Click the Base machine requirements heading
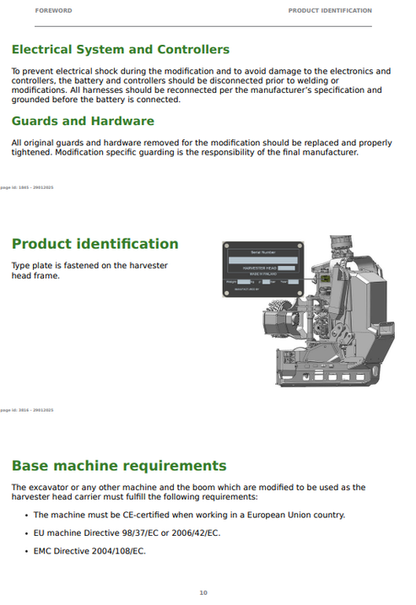 119,466
